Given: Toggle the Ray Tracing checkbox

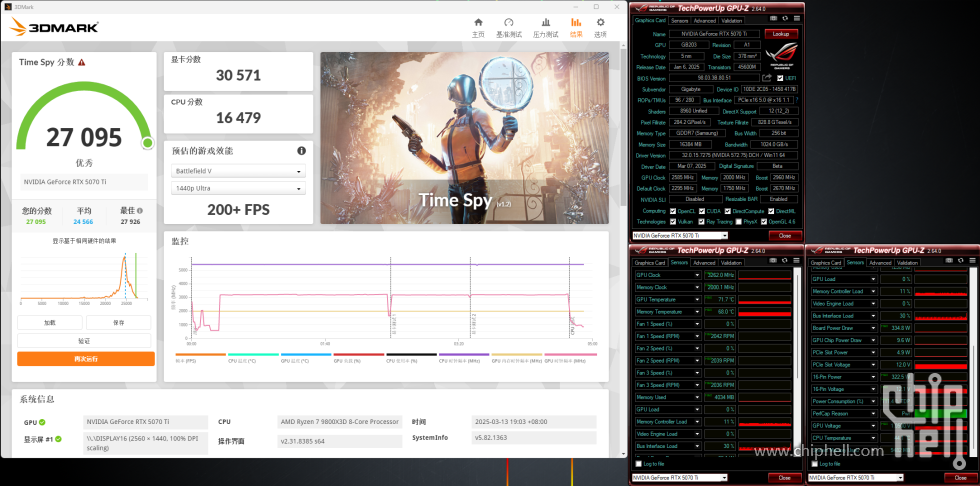Looking at the screenshot, I should [x=702, y=222].
